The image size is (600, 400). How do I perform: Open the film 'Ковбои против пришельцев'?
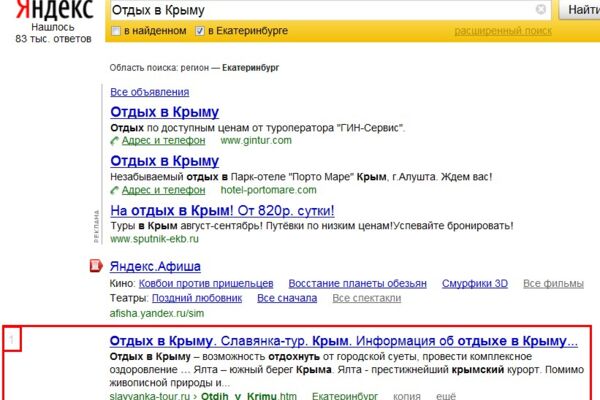206,284
